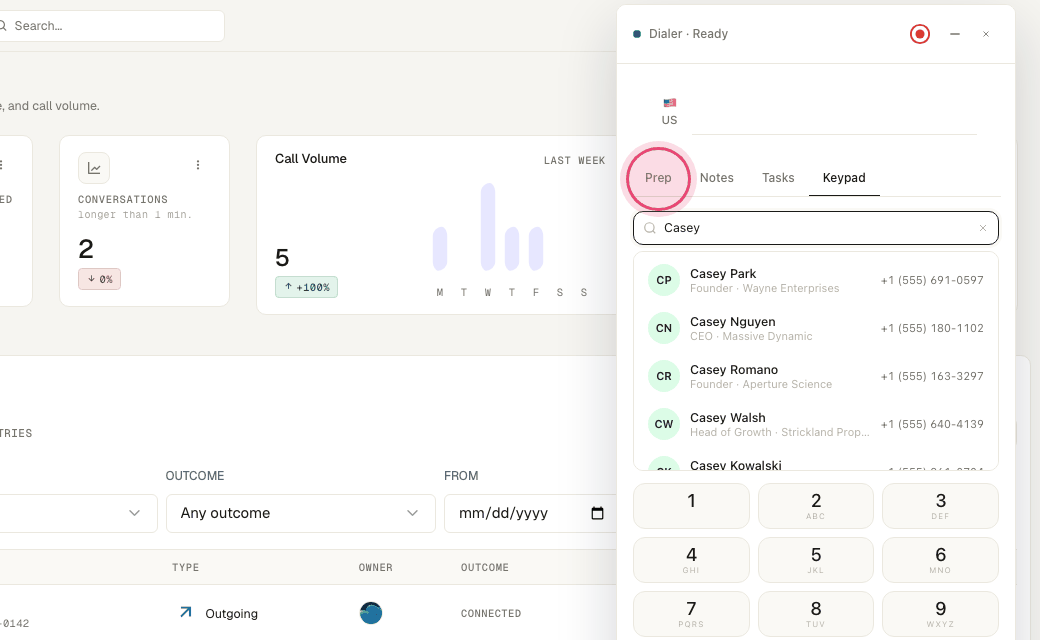This screenshot has height=640, width=1040.
Task: Close the Dialer panel
Action: pos(986,34)
